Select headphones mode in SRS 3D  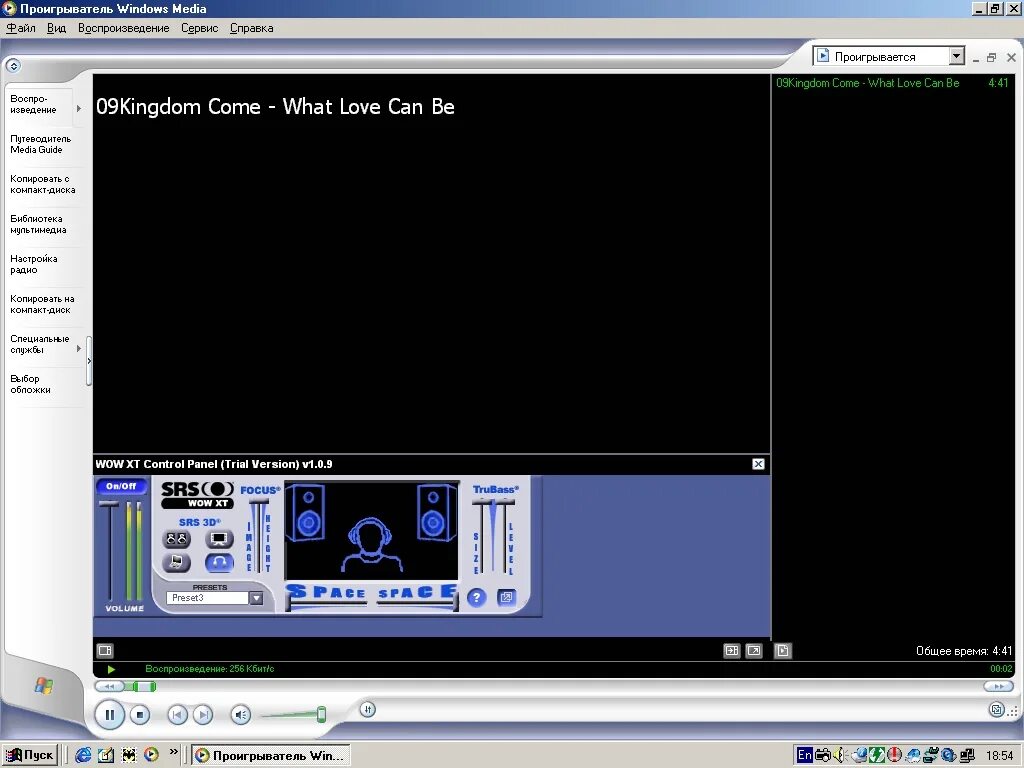coord(219,562)
